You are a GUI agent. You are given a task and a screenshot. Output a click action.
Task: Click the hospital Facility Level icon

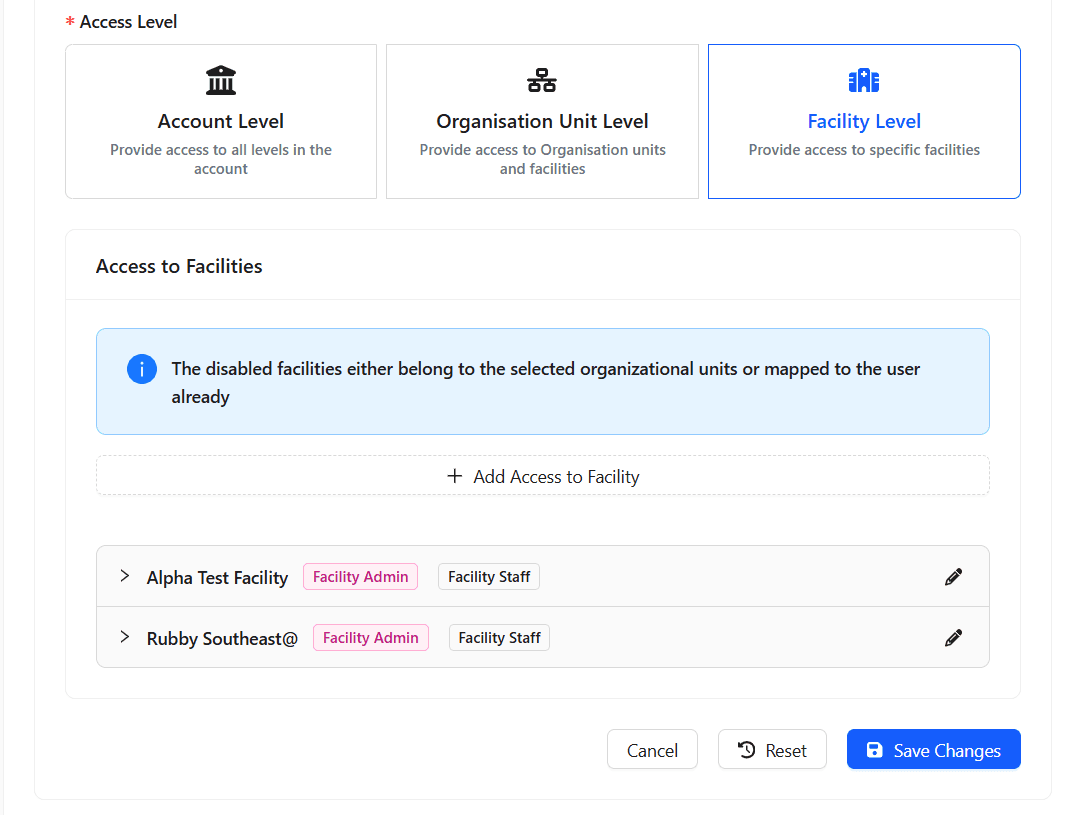tap(864, 80)
